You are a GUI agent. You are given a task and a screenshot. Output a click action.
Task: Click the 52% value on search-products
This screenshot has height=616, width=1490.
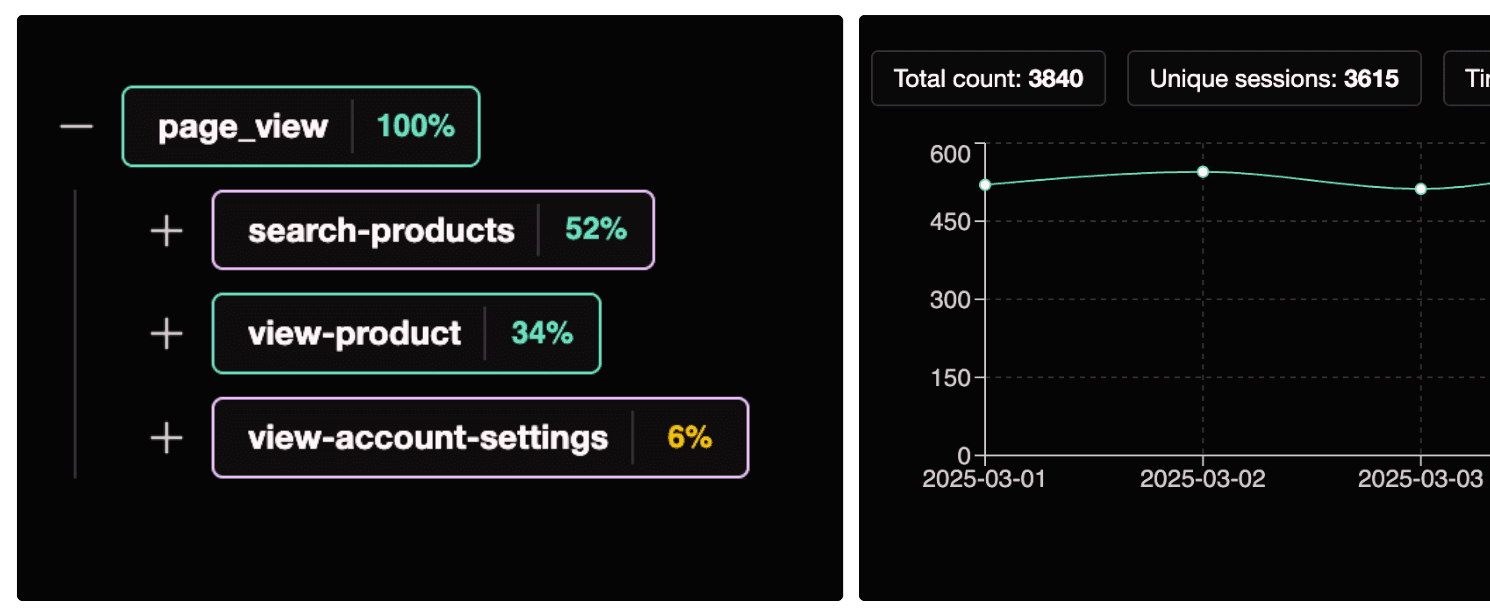596,230
